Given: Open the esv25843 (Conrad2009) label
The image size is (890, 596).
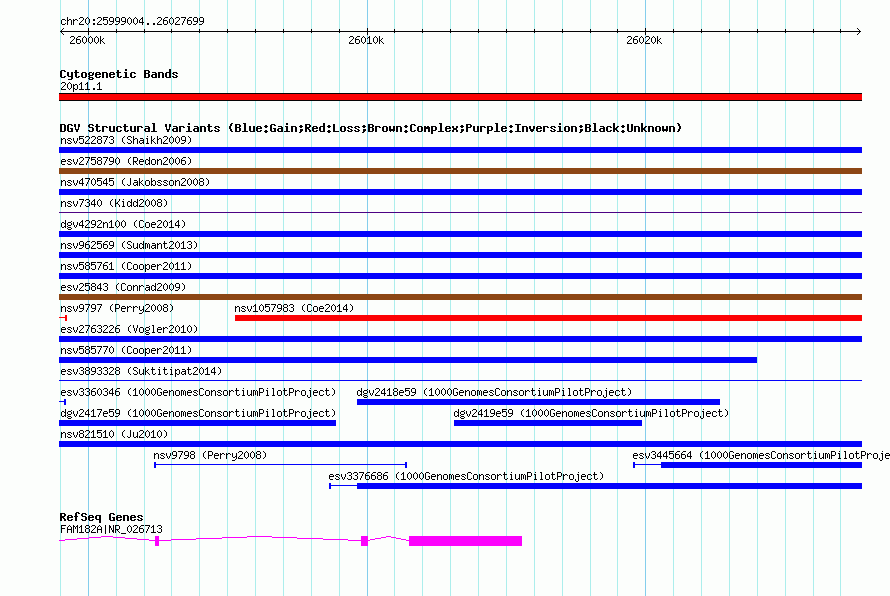Looking at the screenshot, I should 123,287.
